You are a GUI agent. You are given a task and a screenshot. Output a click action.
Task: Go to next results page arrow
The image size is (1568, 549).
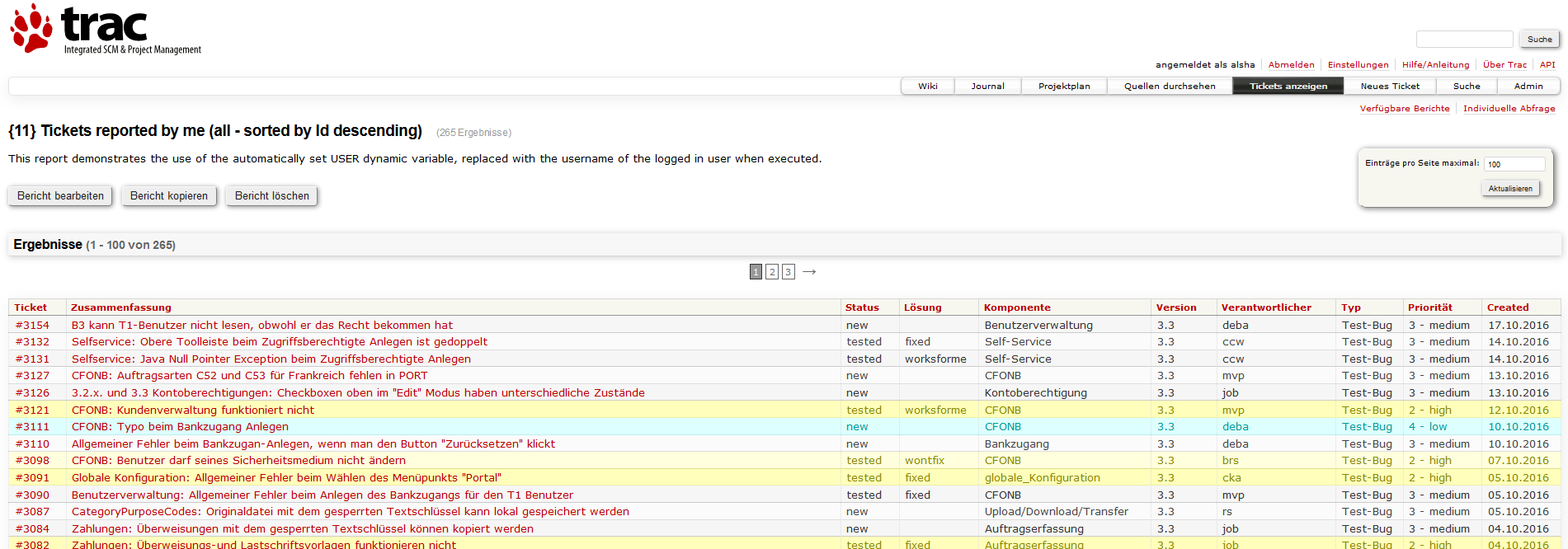(x=809, y=272)
